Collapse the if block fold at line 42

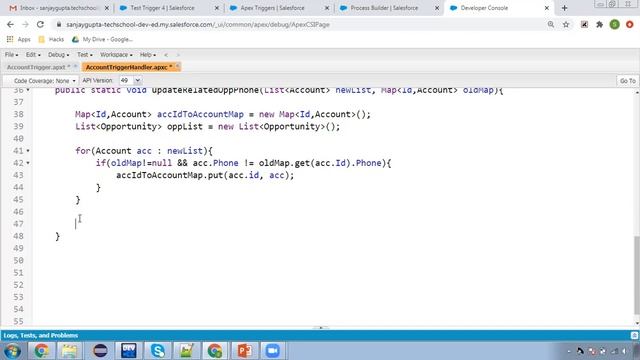(x=28, y=163)
